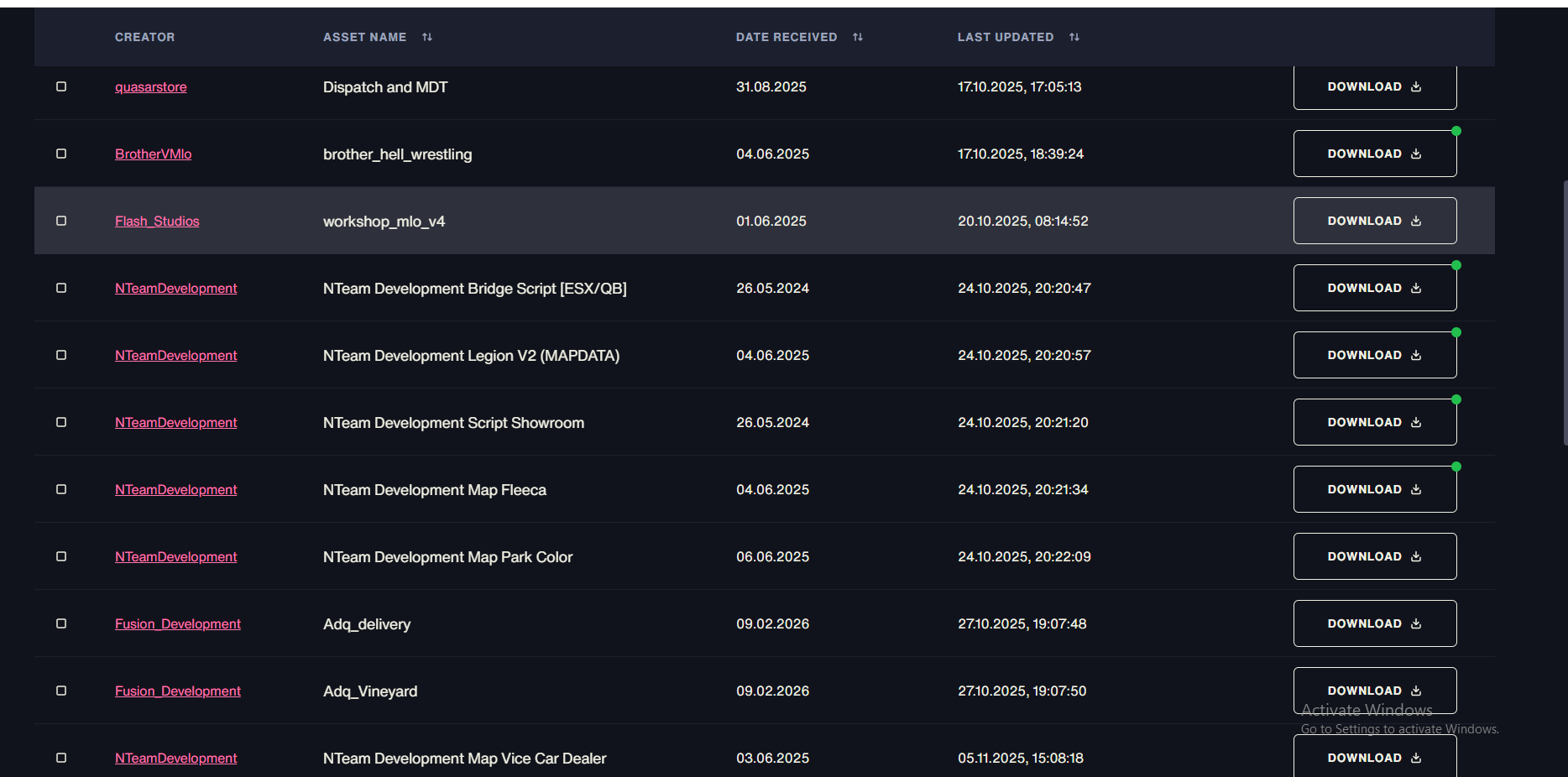
Task: Click the vertical page scrollbar thumb
Action: tap(1565, 312)
